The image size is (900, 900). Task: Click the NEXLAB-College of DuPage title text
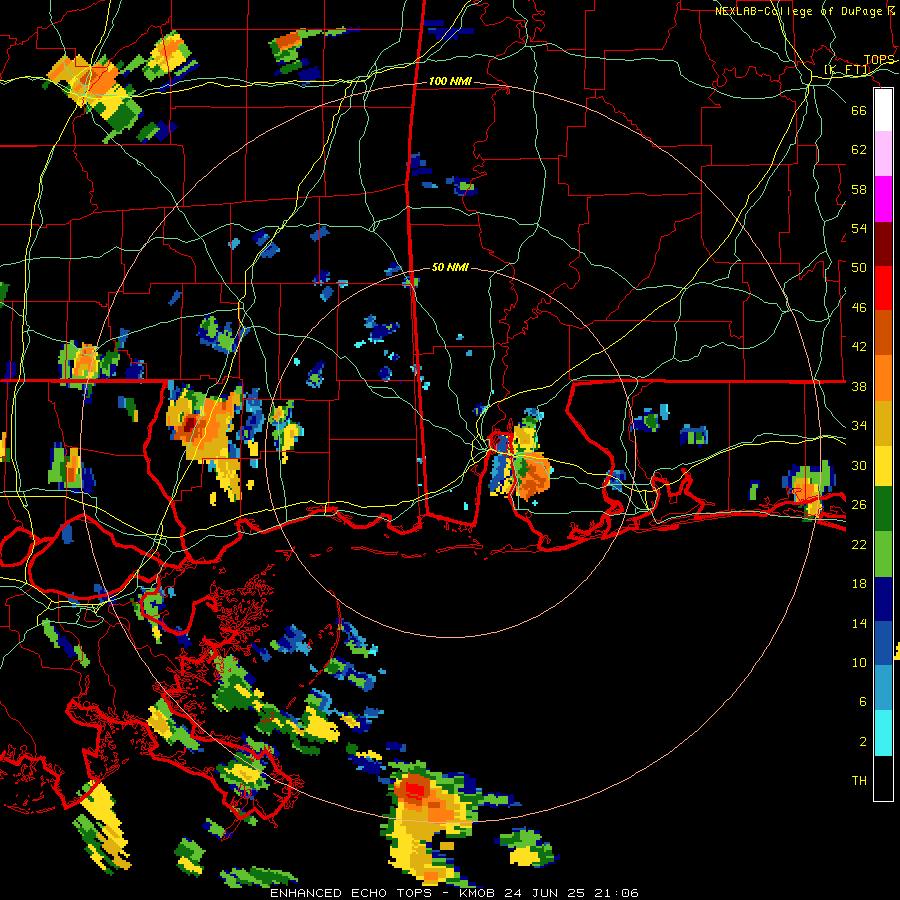pos(805,11)
